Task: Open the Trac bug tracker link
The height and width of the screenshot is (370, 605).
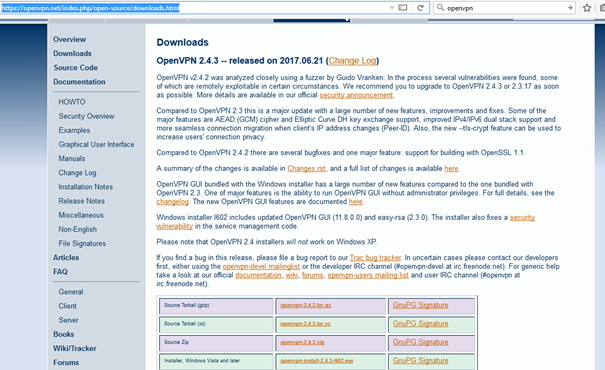Action: 375,258
